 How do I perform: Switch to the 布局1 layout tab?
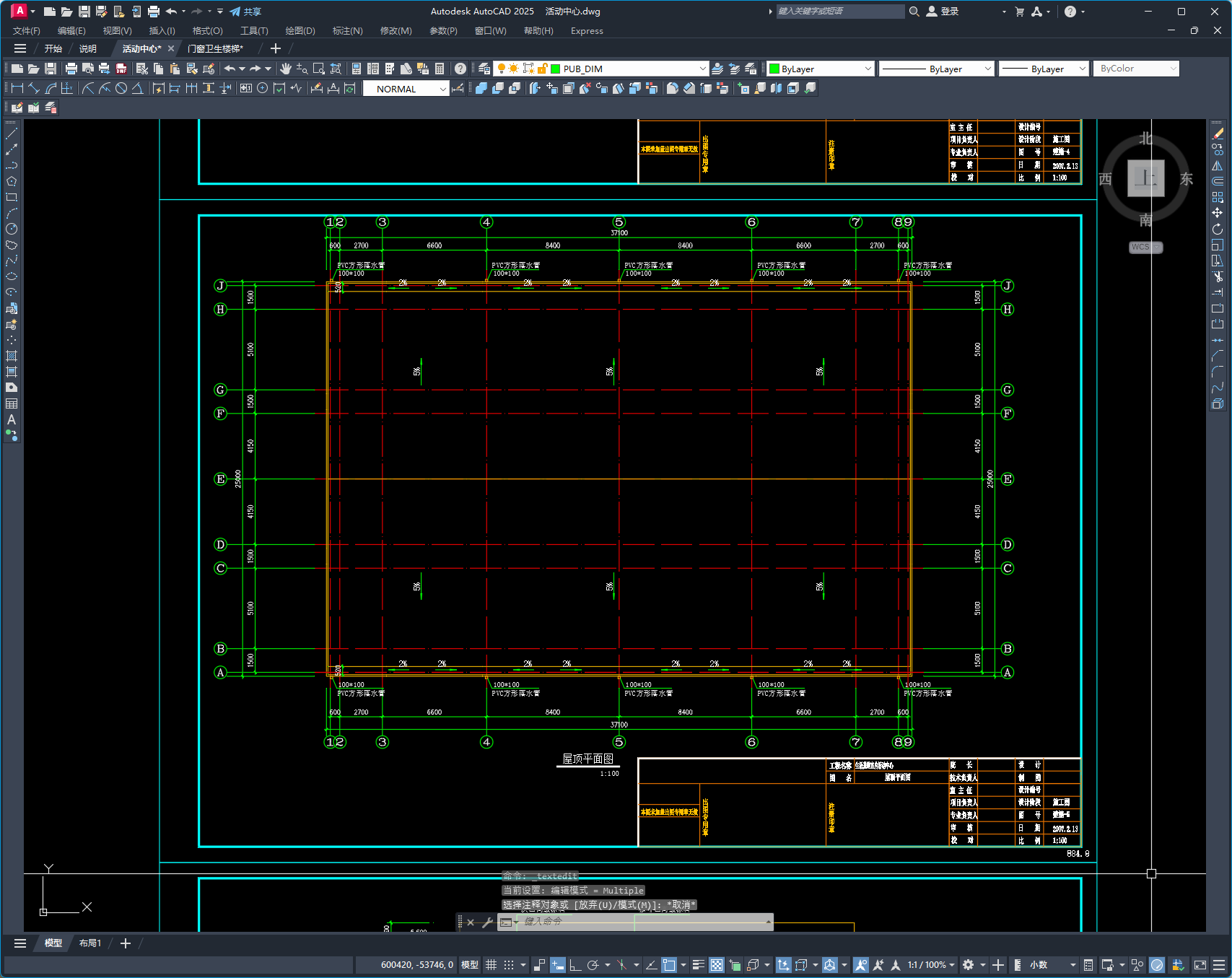pos(90,943)
